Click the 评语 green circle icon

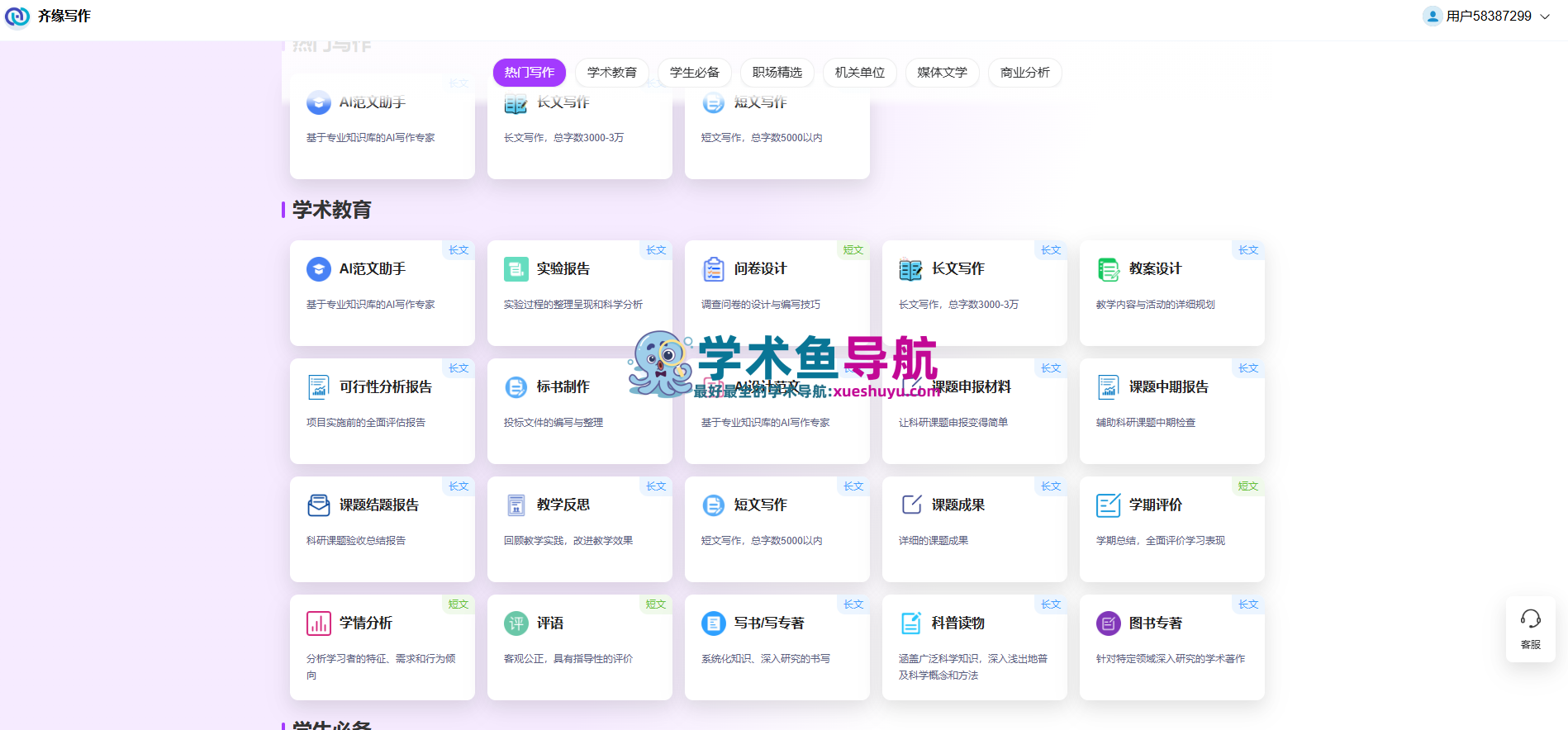point(516,623)
